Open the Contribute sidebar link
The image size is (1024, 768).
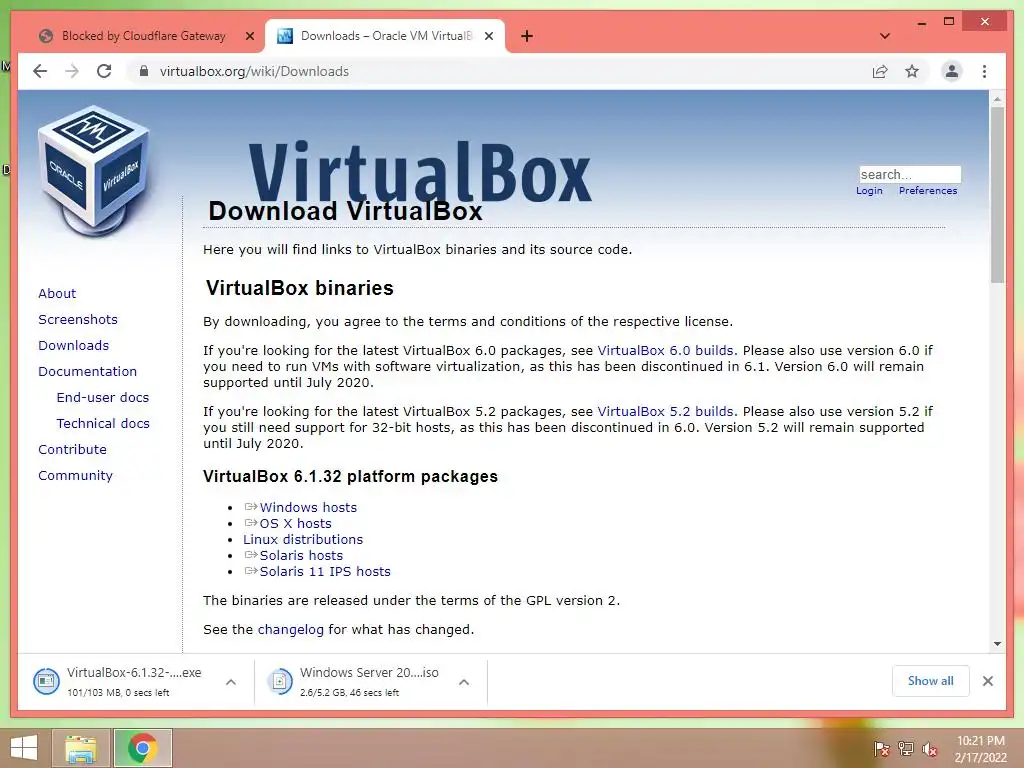point(72,450)
